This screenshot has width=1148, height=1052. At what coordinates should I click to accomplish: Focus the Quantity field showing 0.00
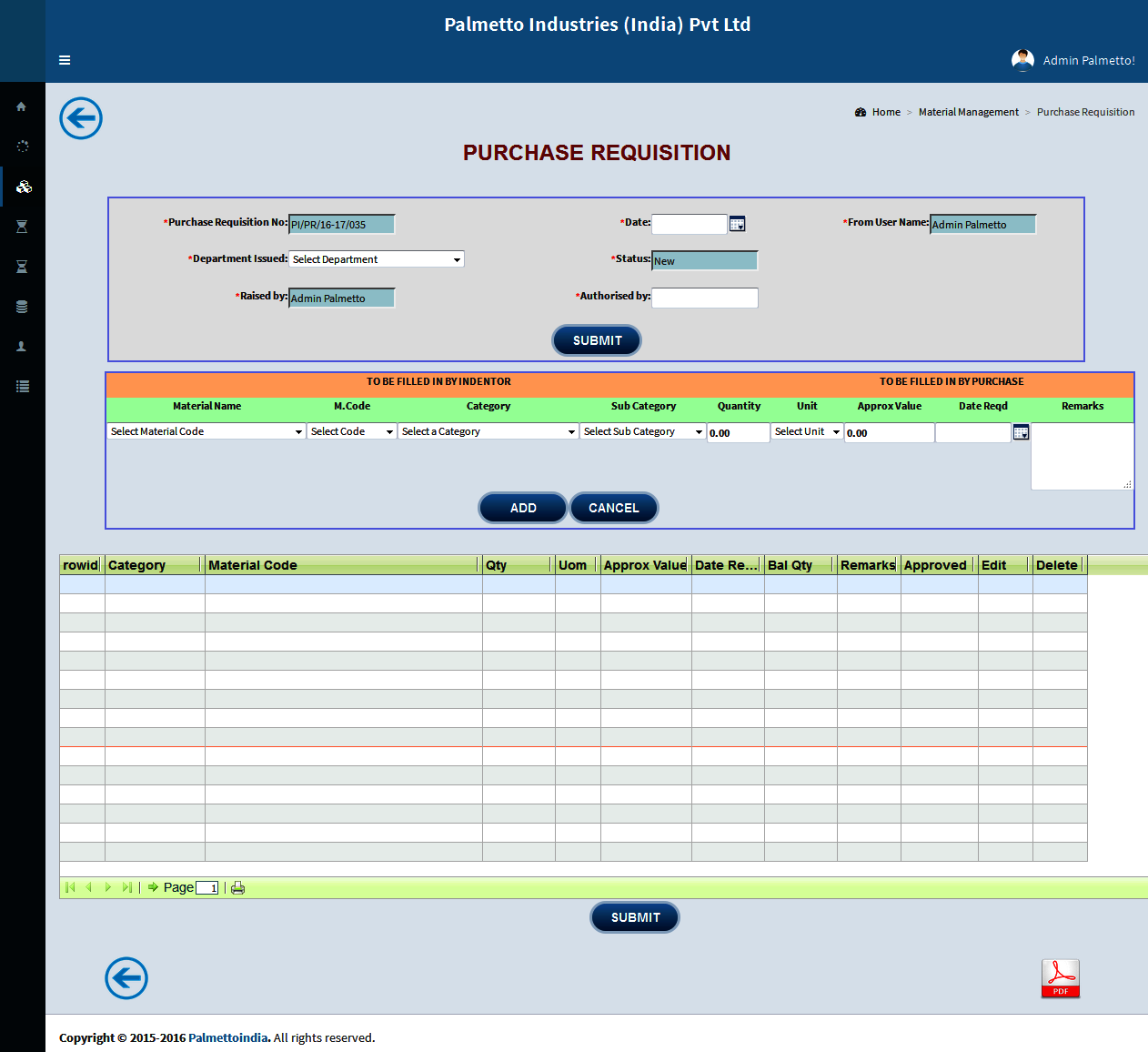tap(739, 432)
